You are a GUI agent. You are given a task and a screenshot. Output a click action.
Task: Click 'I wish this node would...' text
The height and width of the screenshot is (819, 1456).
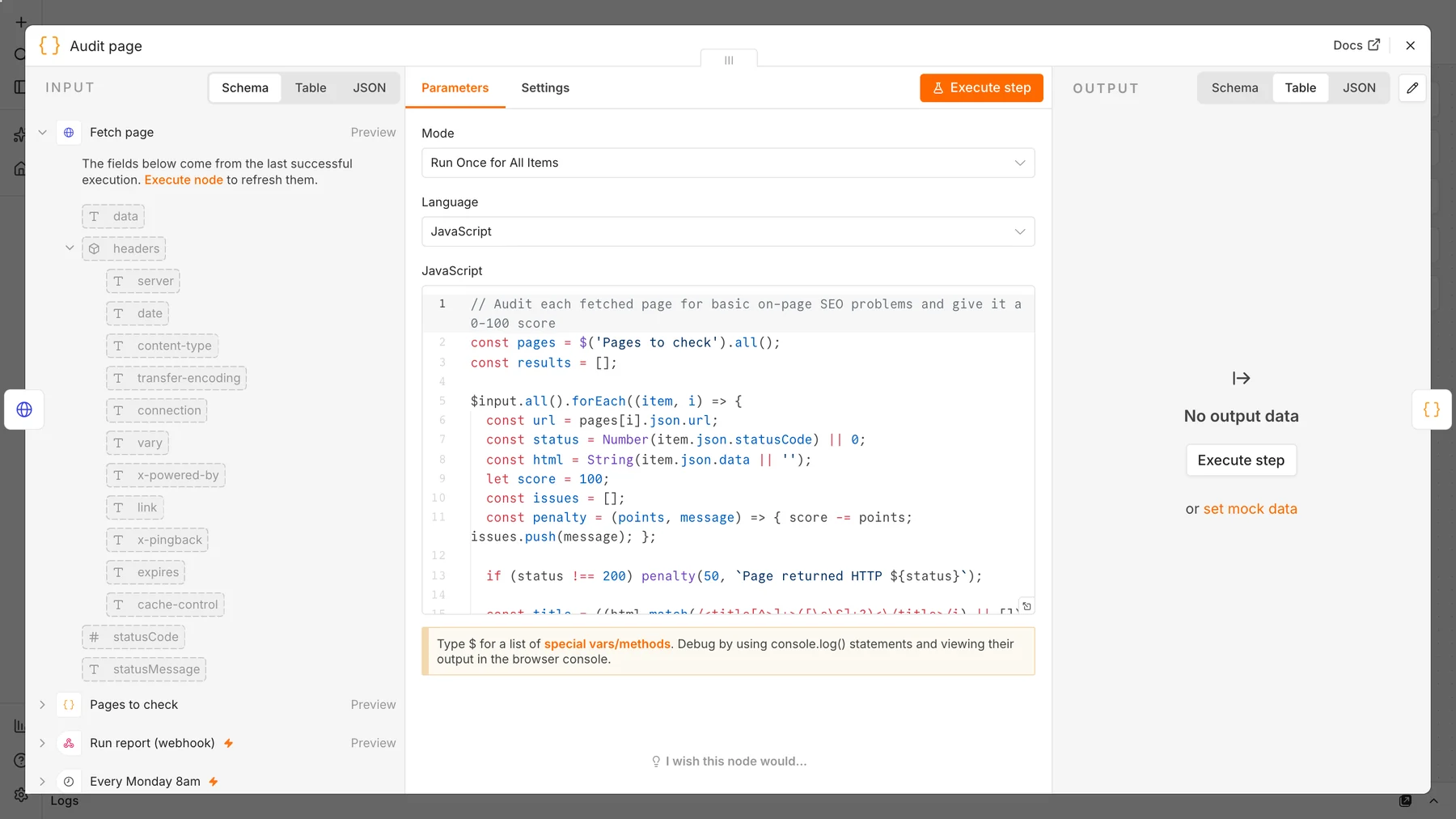[x=736, y=762]
